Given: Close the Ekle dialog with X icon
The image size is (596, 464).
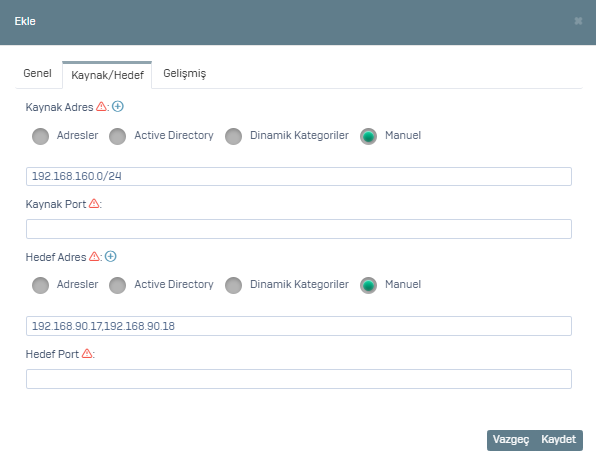Looking at the screenshot, I should (578, 21).
